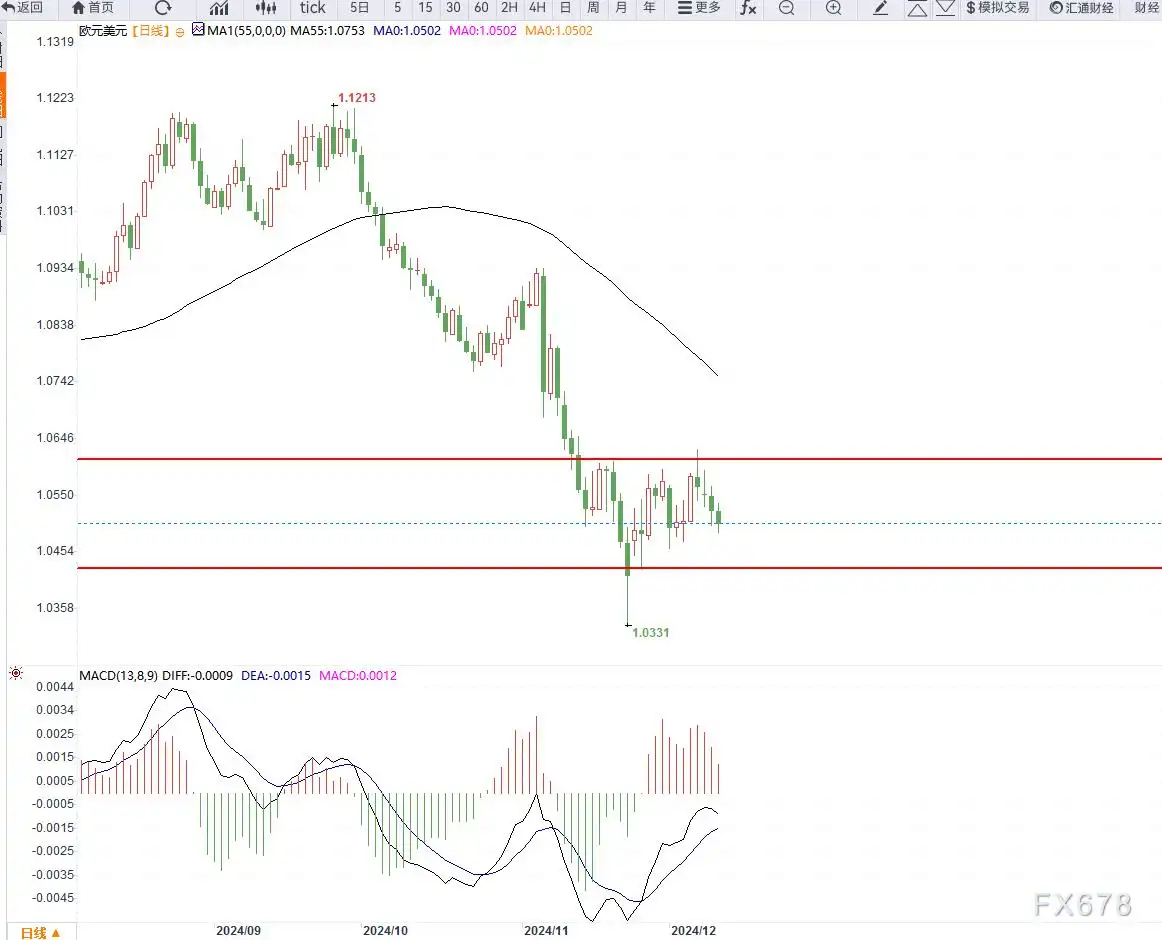The image size is (1162, 940).
Task: Expand the 日线 period selector at bottom left
Action: 40,933
